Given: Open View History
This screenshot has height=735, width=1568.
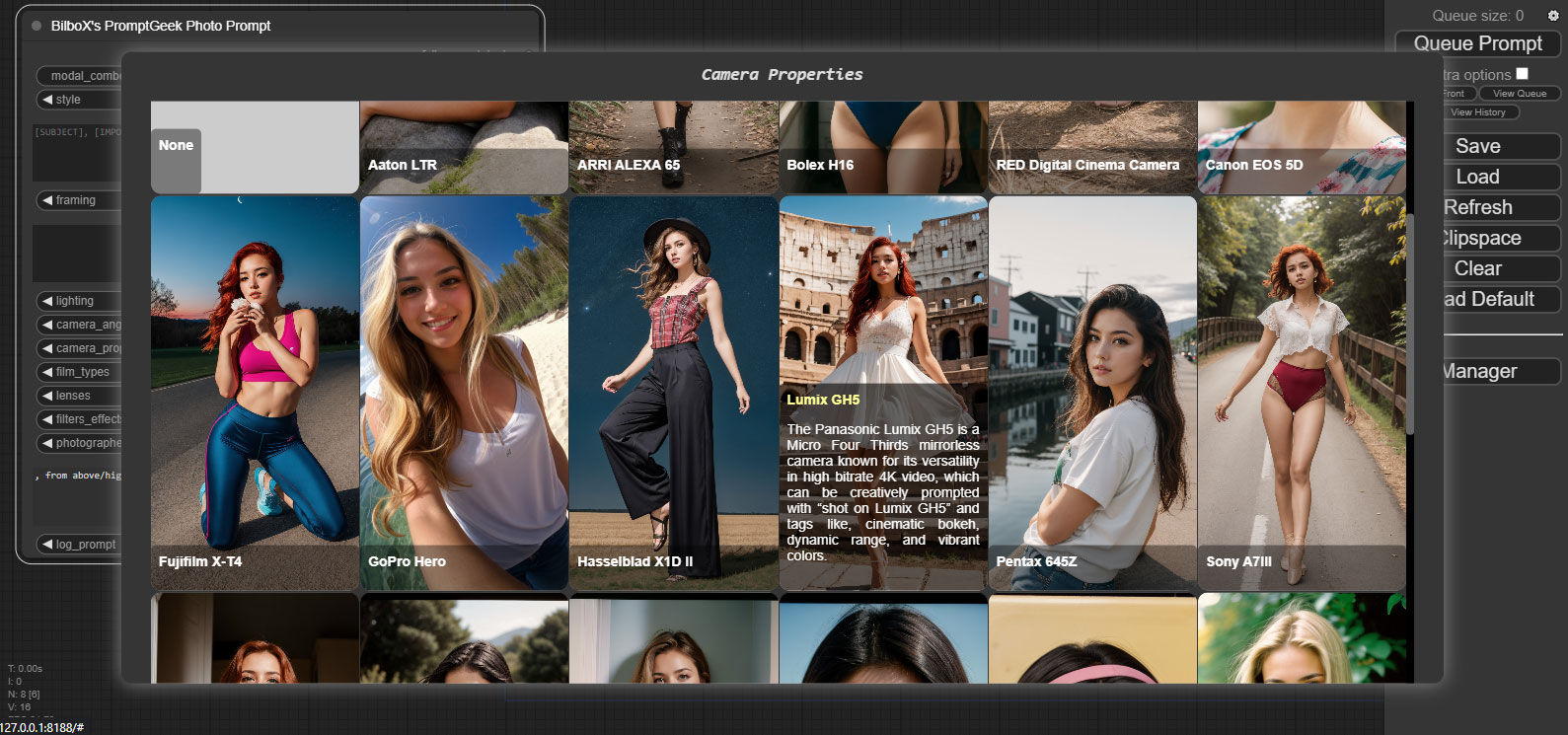Looking at the screenshot, I should pyautogui.click(x=1480, y=112).
